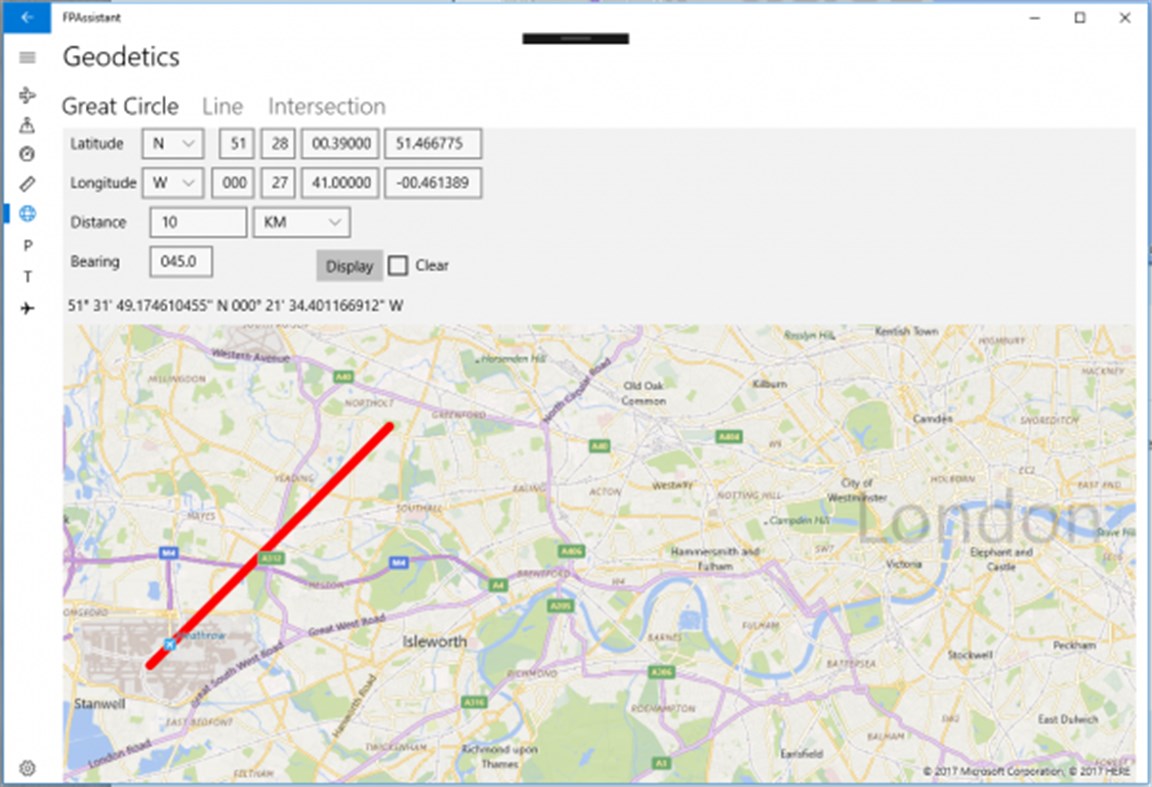
Task: Switch to the Line tab
Action: click(x=223, y=107)
